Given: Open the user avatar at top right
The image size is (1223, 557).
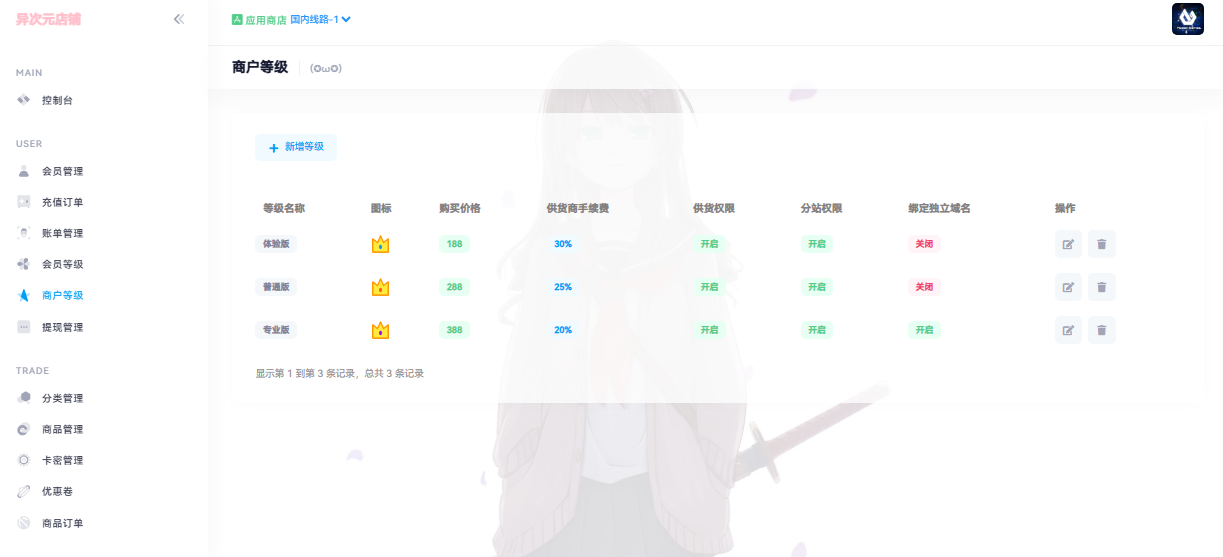Looking at the screenshot, I should [1187, 19].
